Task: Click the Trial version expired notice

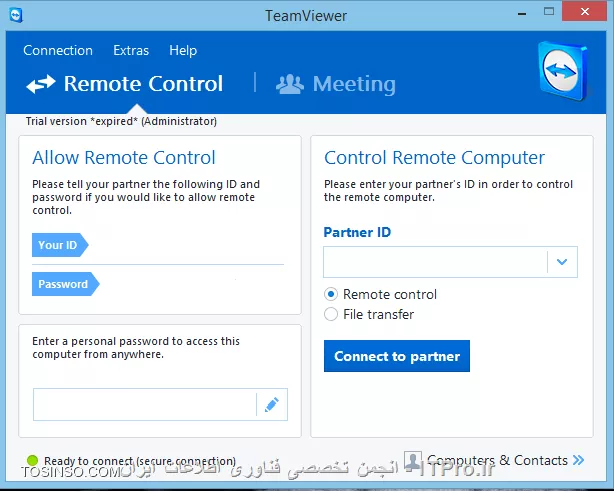Action: [121, 121]
